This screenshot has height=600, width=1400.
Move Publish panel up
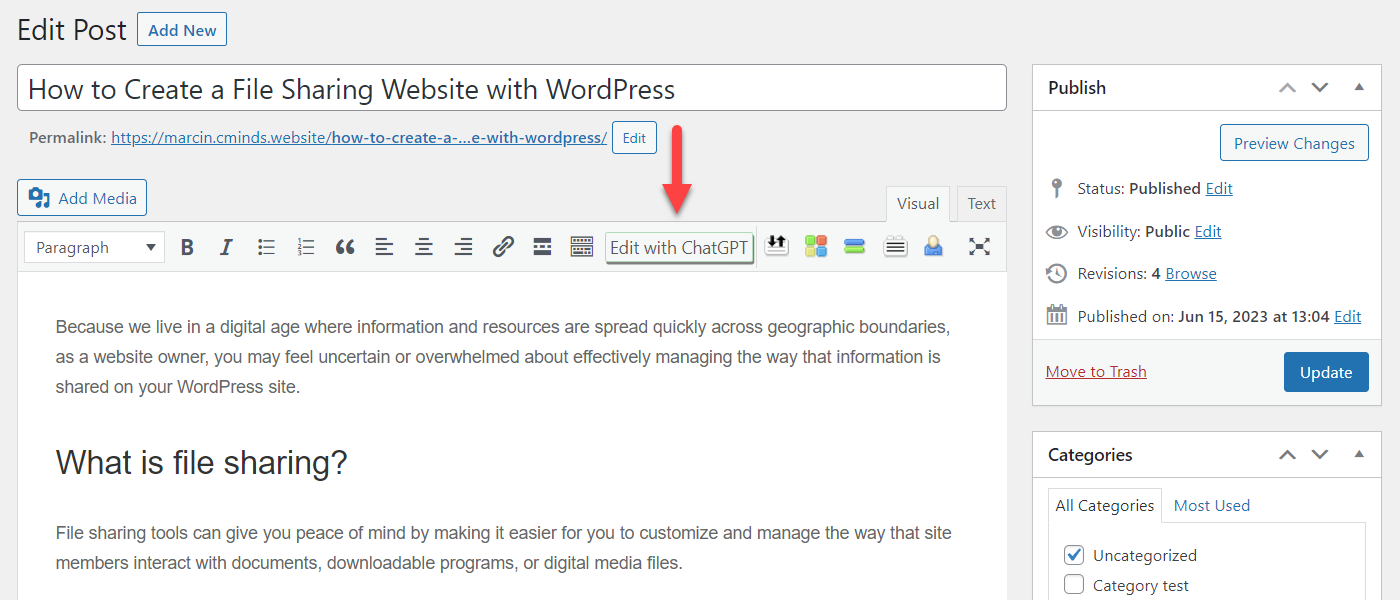coord(1288,88)
